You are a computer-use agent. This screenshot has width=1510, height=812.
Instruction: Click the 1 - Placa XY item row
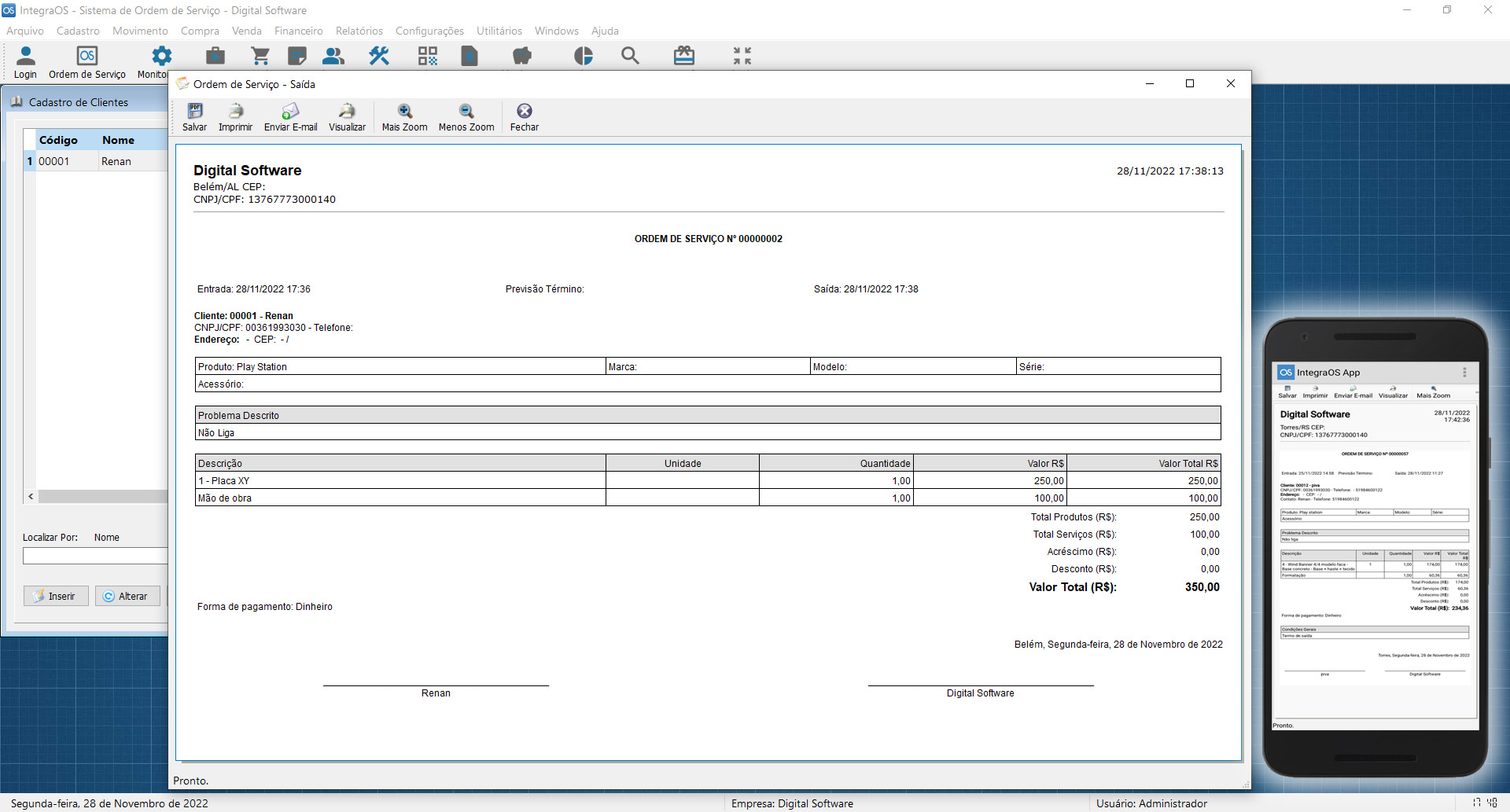tap(708, 480)
